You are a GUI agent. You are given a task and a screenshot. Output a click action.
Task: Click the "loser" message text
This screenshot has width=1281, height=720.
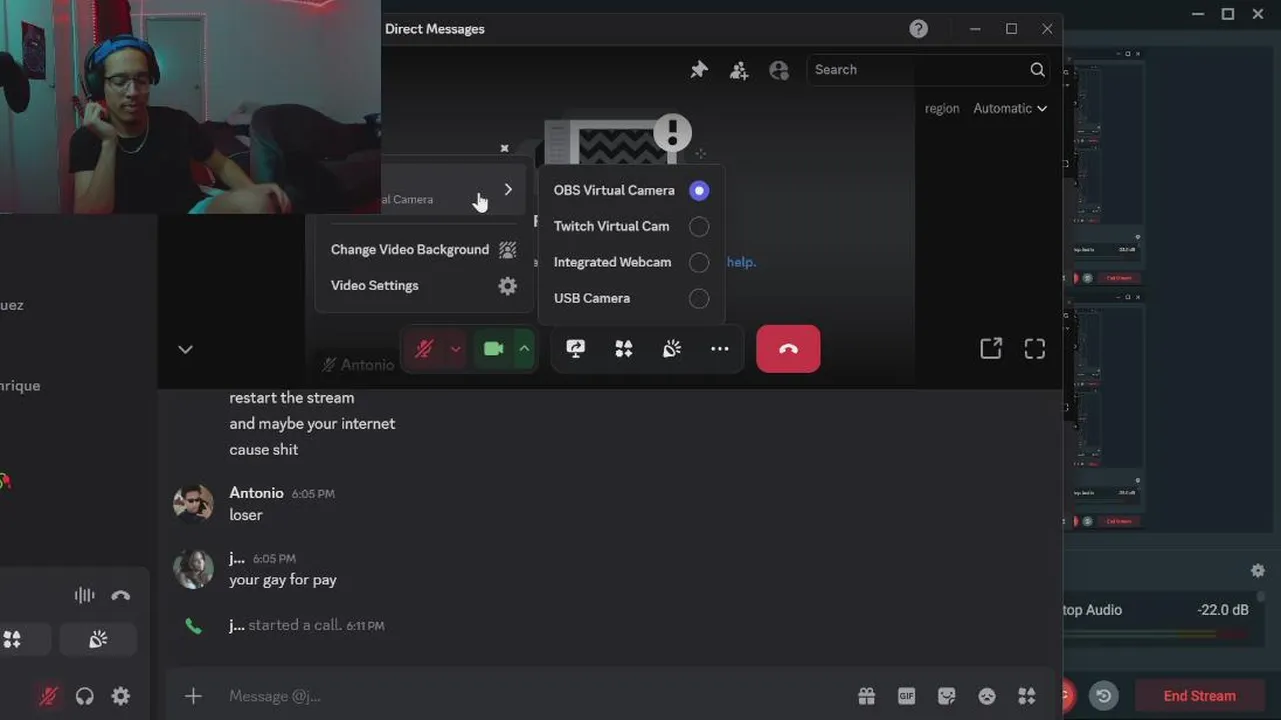tap(246, 515)
